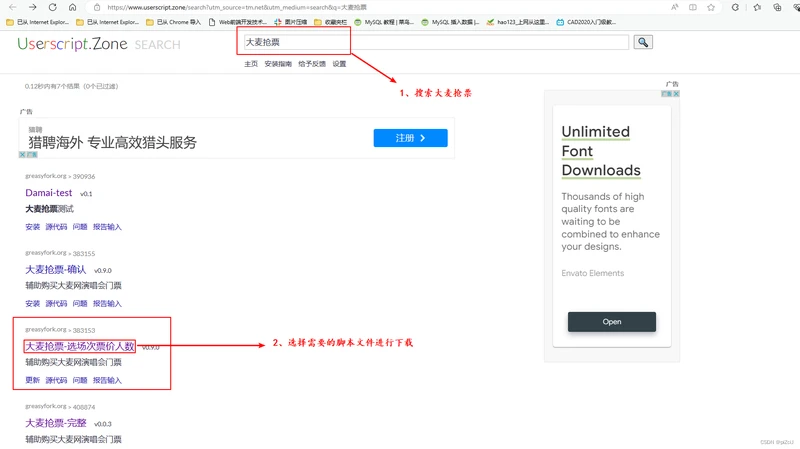Go back to the previous page
This screenshot has width=800, height=449.
pos(13,7)
